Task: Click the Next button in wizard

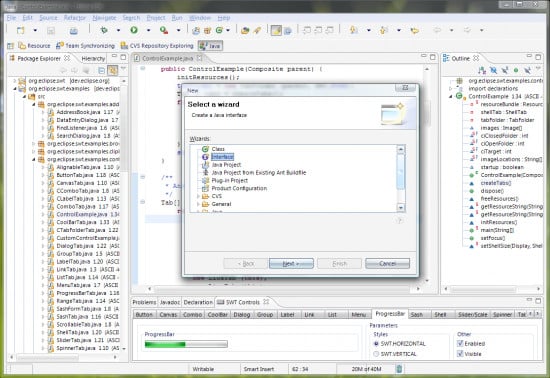Action: point(291,264)
